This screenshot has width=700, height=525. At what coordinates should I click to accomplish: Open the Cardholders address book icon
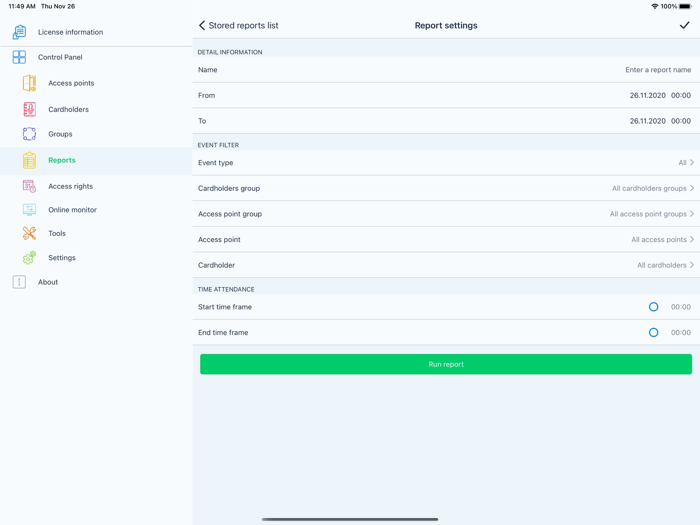pos(29,109)
